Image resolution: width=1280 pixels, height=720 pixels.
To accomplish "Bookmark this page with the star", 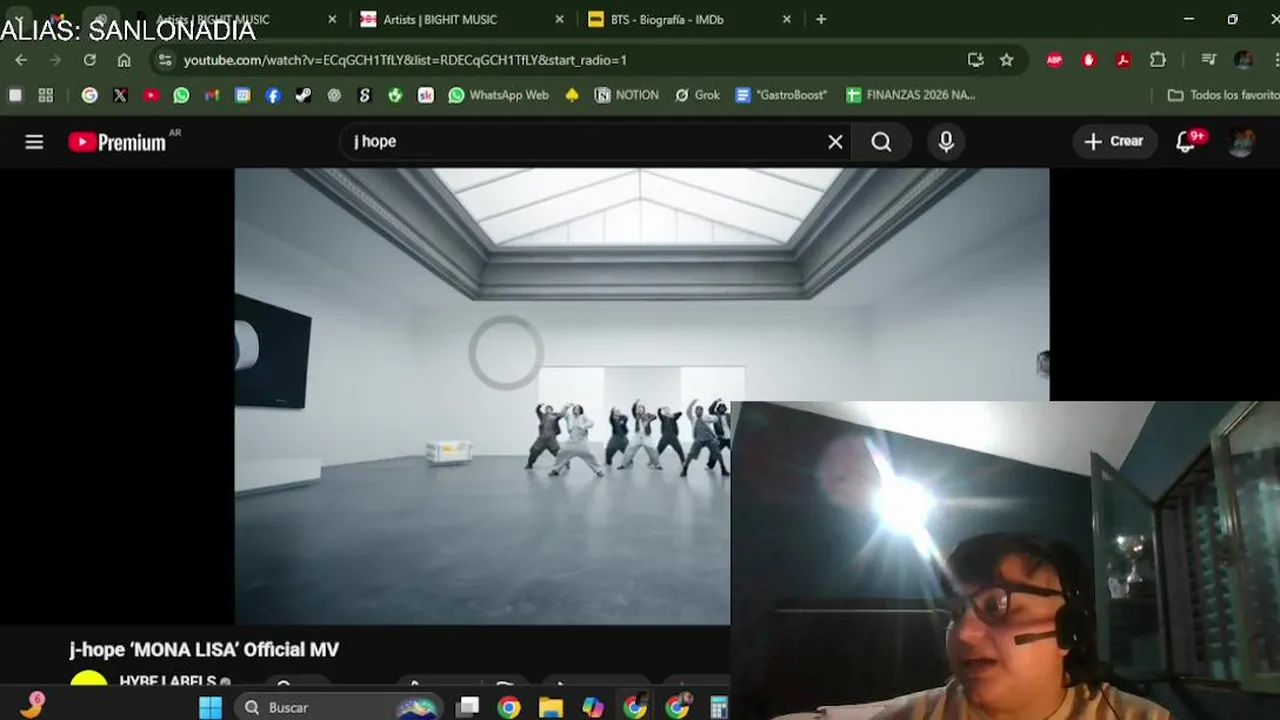I will [1007, 60].
